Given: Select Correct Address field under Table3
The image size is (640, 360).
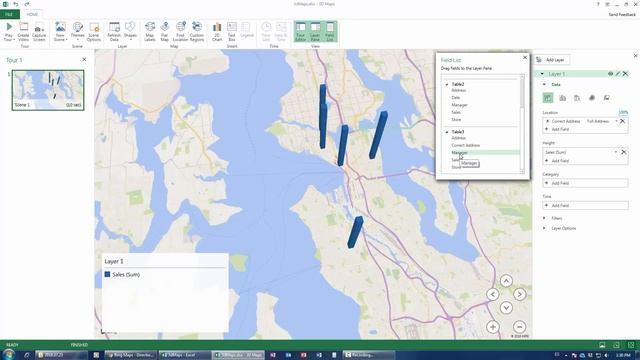Looking at the screenshot, I should pyautogui.click(x=466, y=145).
